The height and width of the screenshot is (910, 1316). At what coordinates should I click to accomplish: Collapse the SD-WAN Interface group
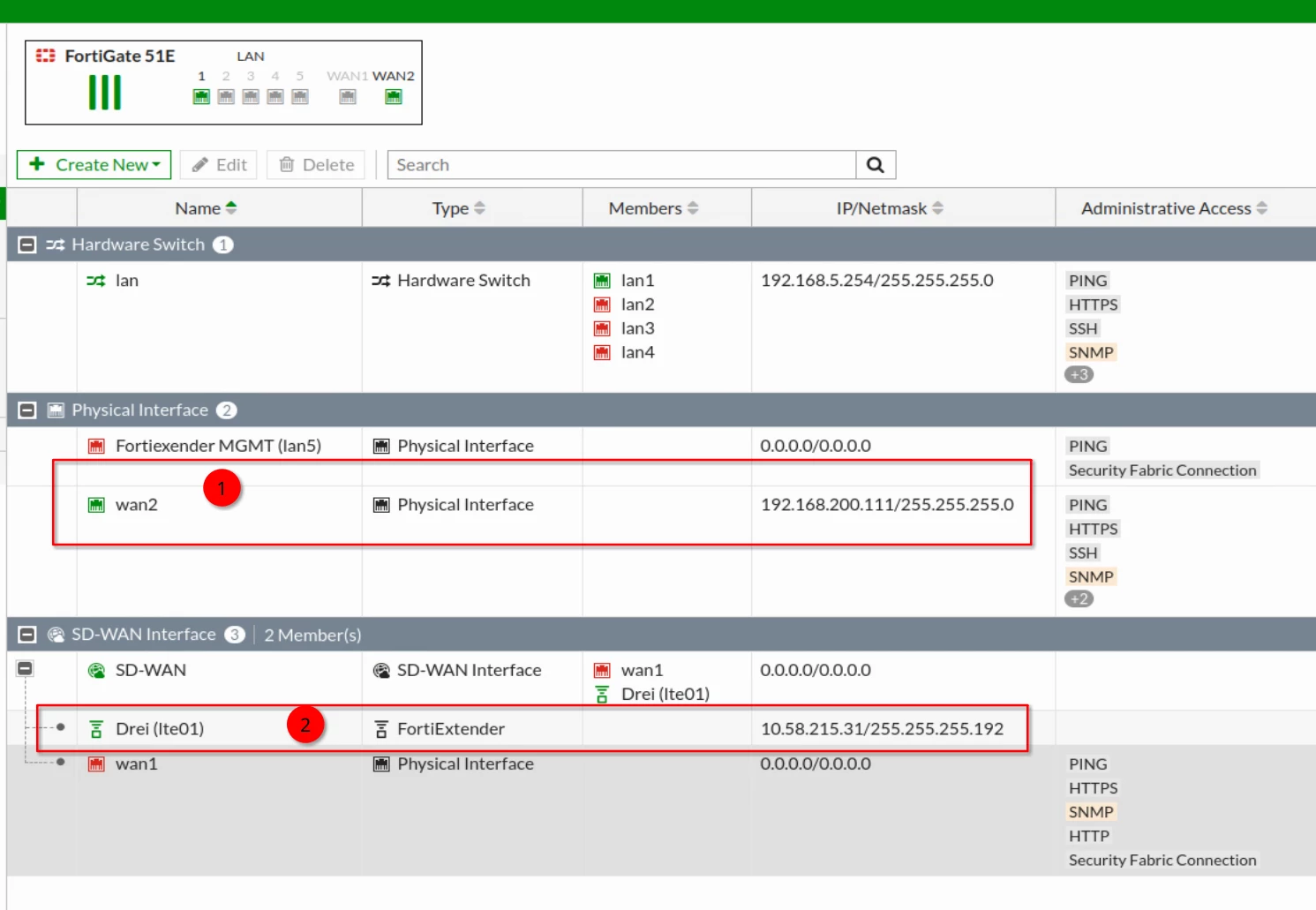(27, 635)
